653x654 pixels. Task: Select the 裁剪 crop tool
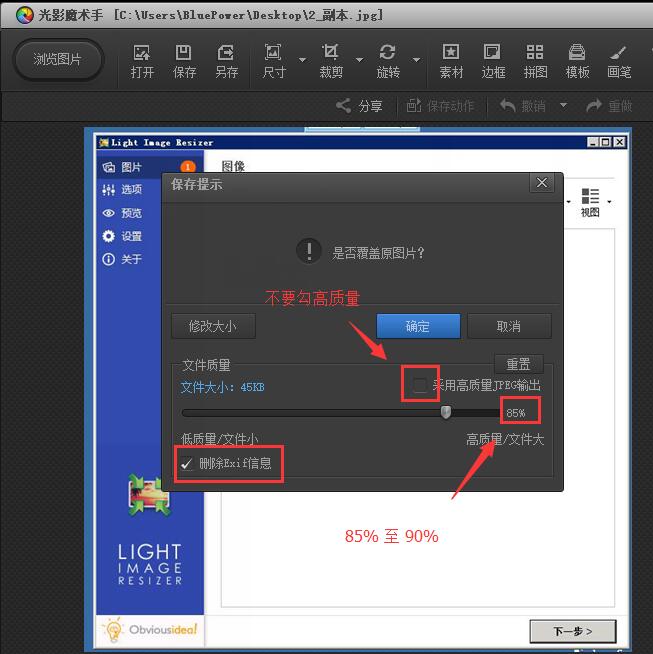pos(331,62)
